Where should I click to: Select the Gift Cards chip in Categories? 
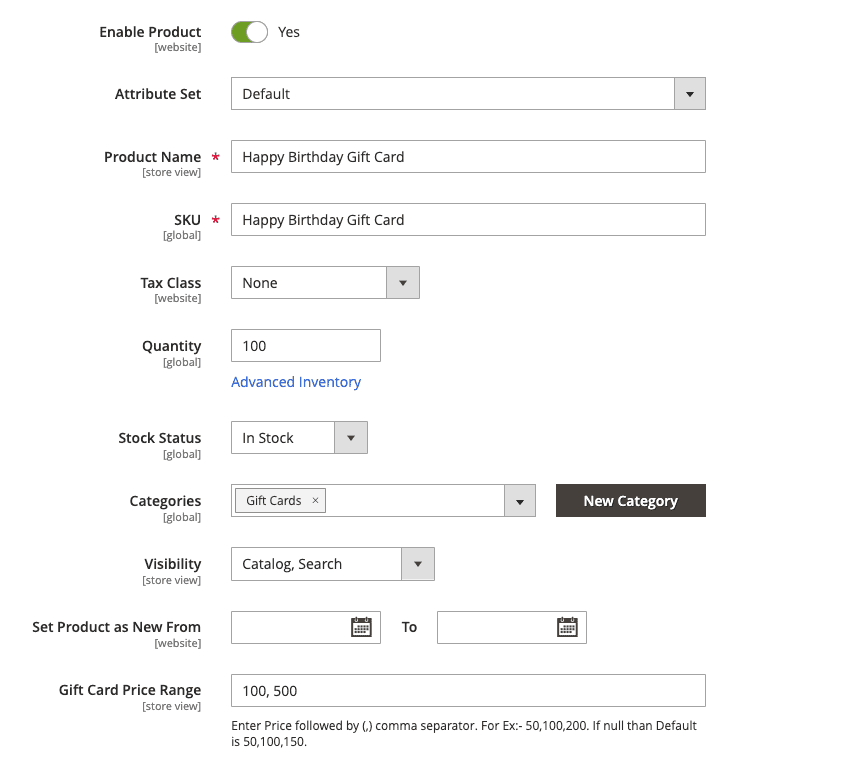click(x=272, y=500)
